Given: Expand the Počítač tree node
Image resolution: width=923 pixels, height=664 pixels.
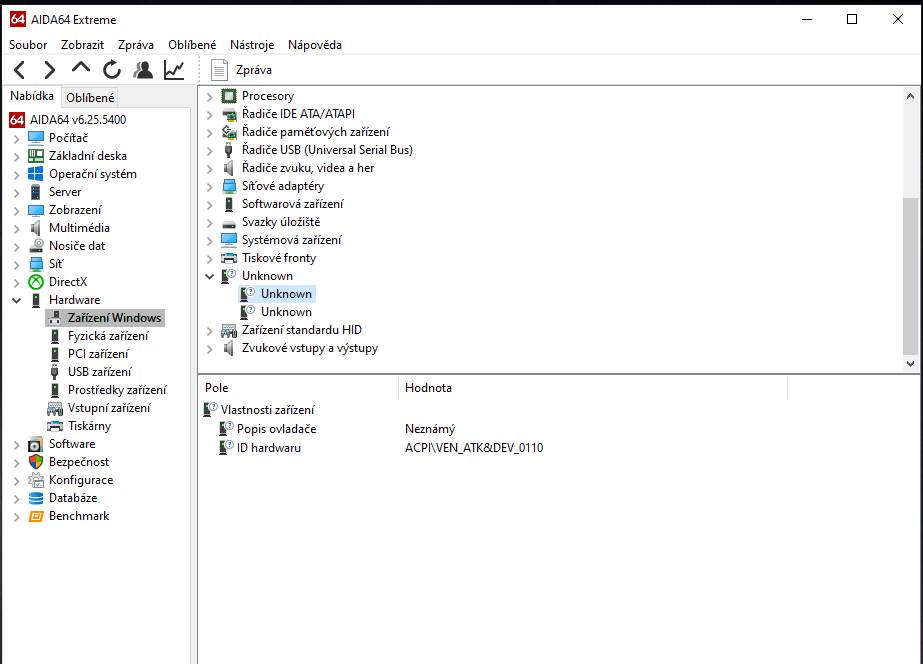Looking at the screenshot, I should pyautogui.click(x=16, y=139).
